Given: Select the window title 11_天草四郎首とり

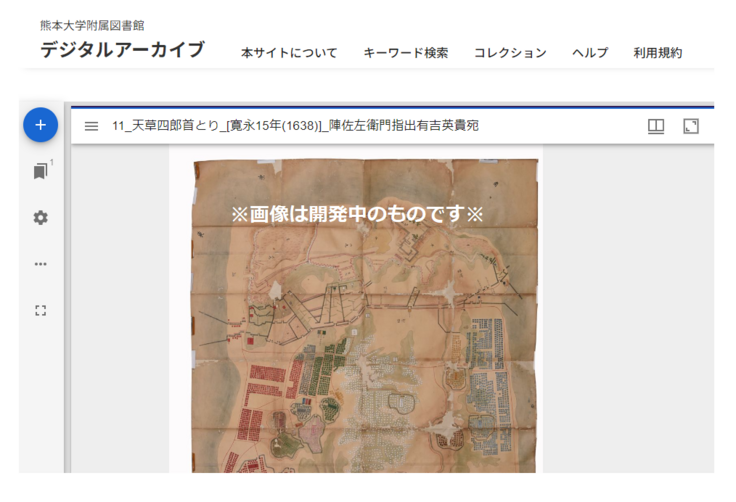Looking at the screenshot, I should [x=295, y=126].
